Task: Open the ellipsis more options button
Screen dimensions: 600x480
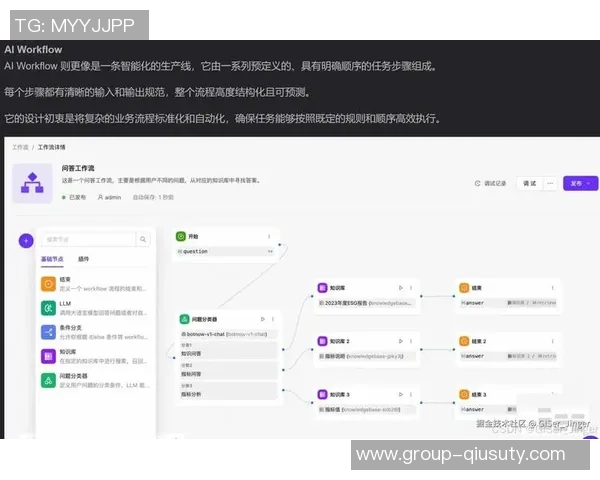Action: click(x=550, y=183)
